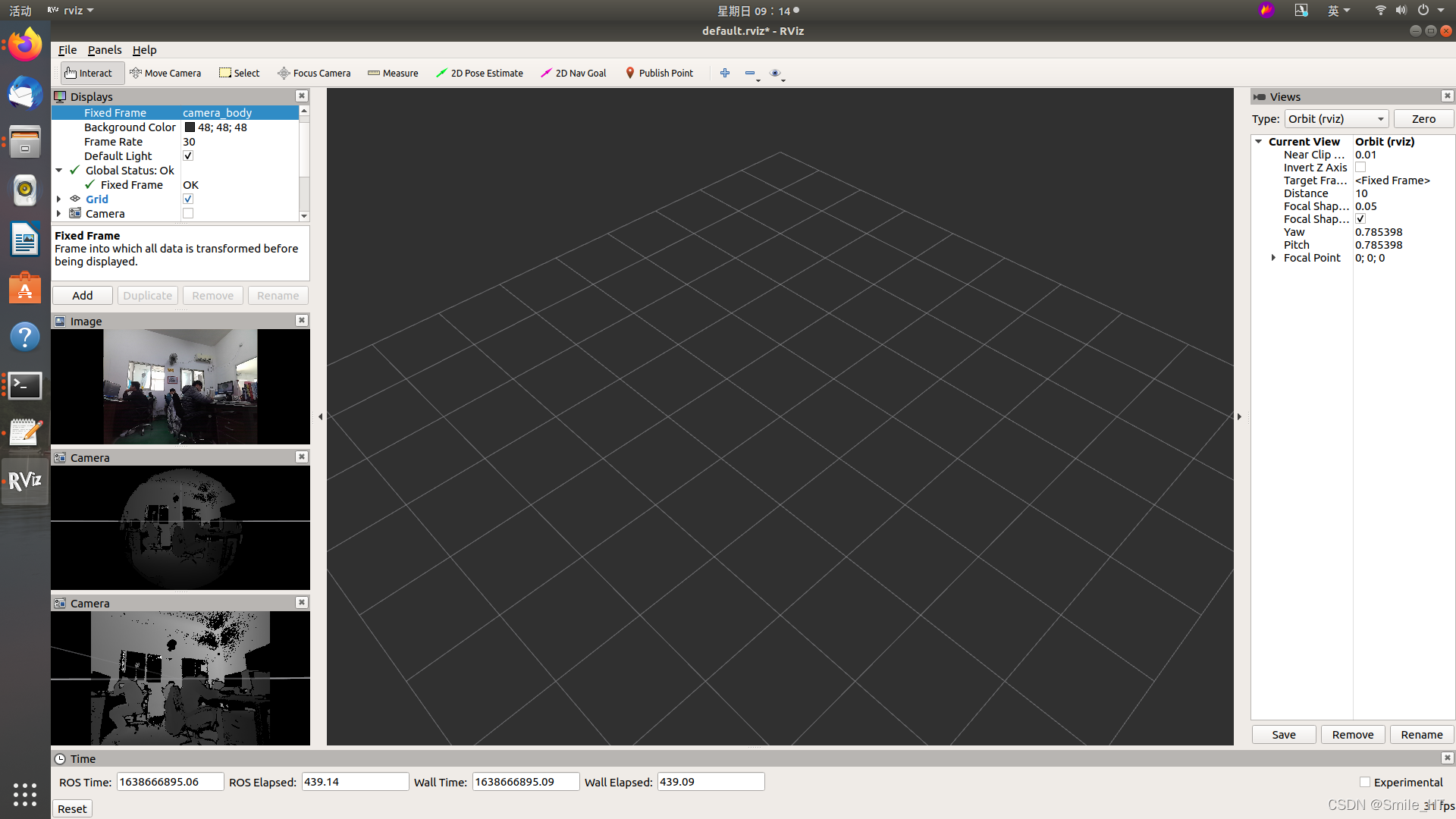1456x819 pixels.
Task: Expand the Camera display tree item
Action: (x=58, y=213)
